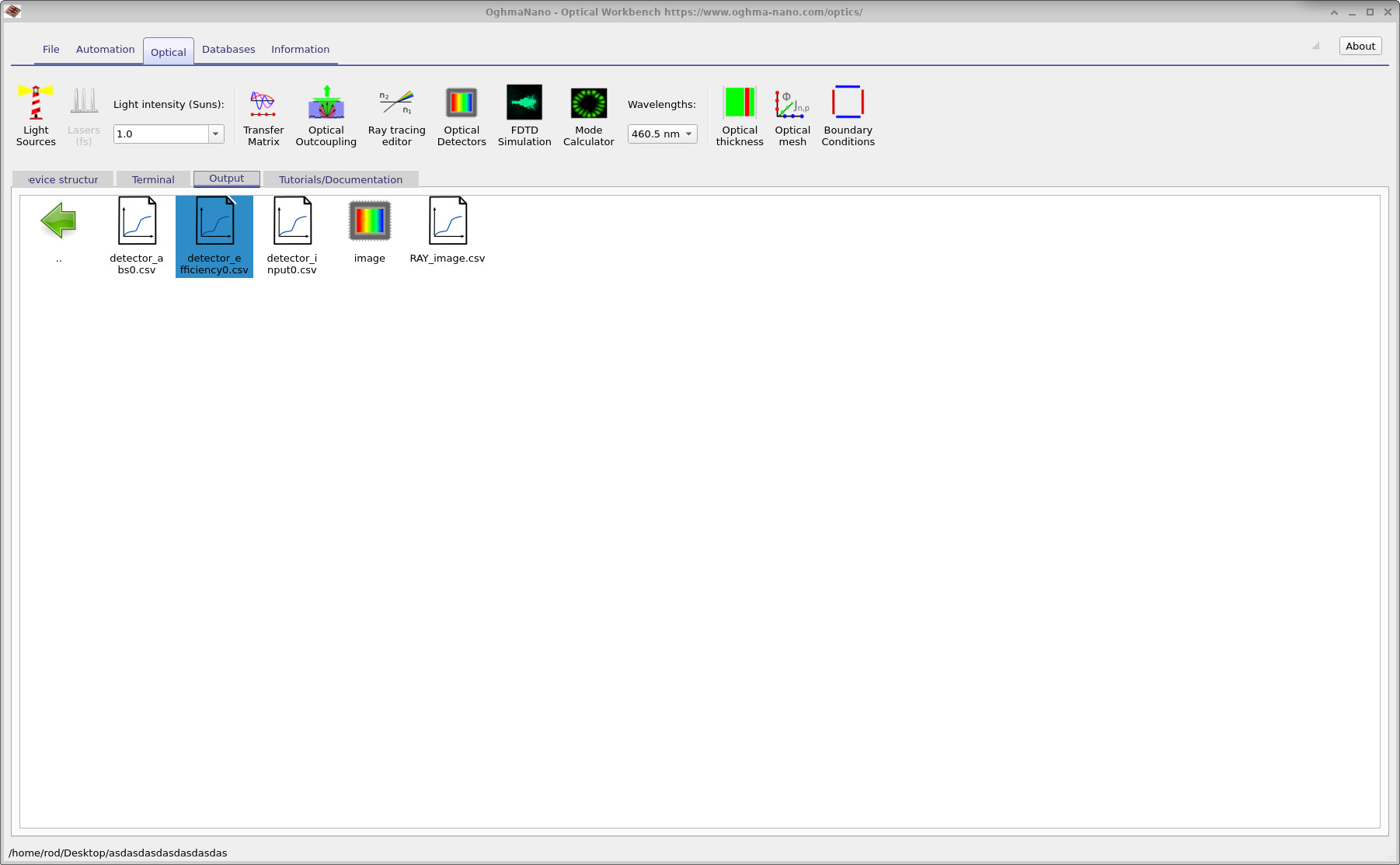Switch to the Automation ribbon tab
Image resolution: width=1400 pixels, height=865 pixels.
click(x=105, y=49)
